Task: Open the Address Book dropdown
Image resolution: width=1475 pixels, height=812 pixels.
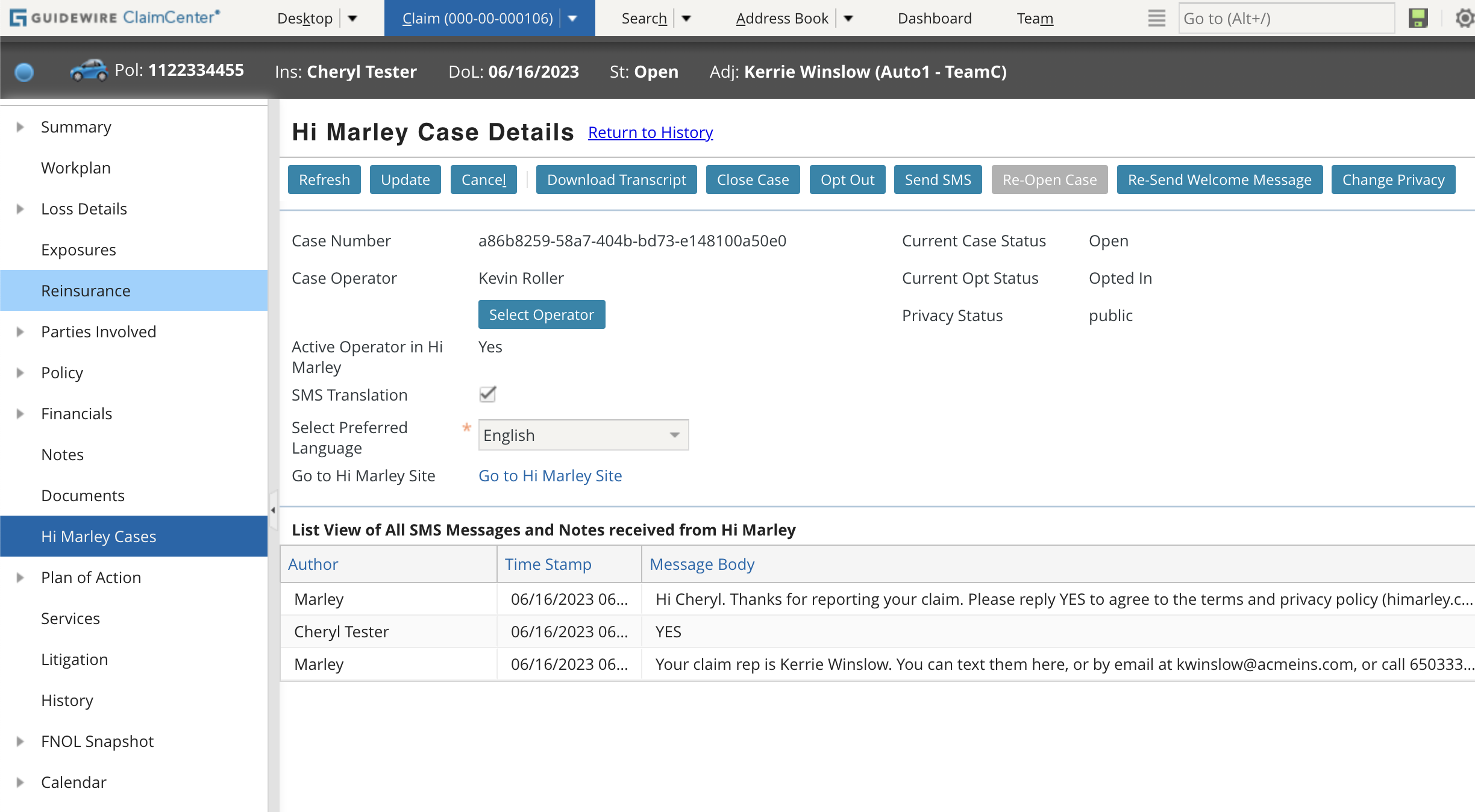Action: pos(849,18)
